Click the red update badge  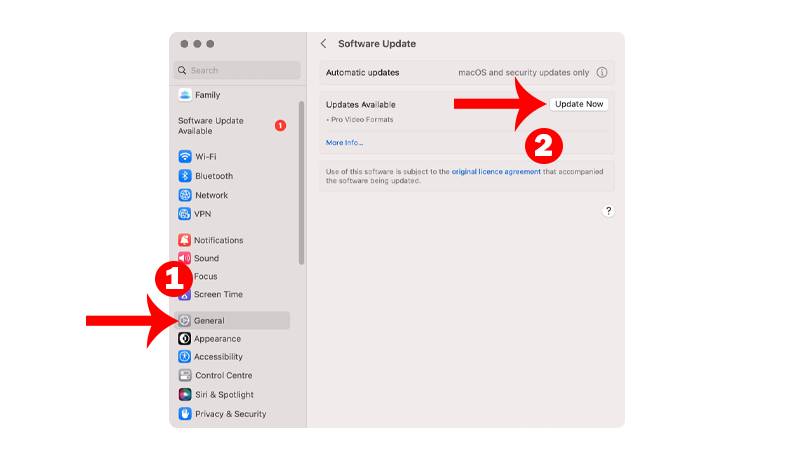click(280, 126)
